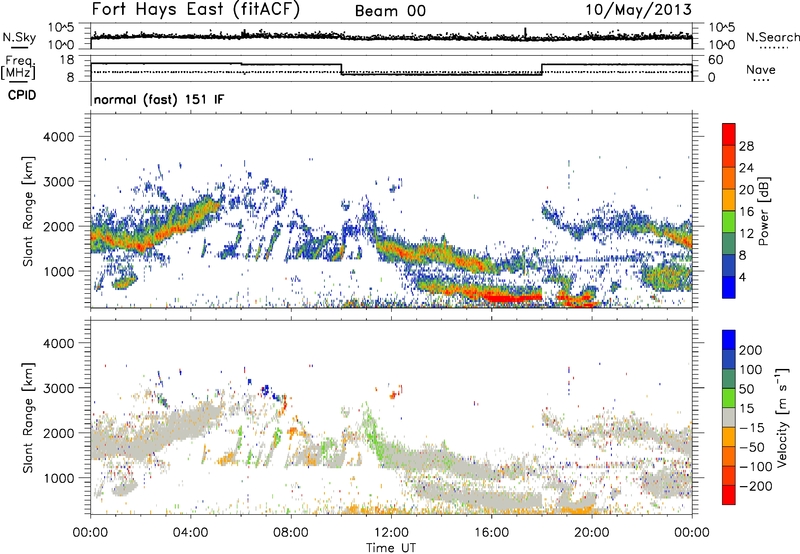
Task: Click the red high-power echo near 16:00 UT
Action: [x=510, y=297]
